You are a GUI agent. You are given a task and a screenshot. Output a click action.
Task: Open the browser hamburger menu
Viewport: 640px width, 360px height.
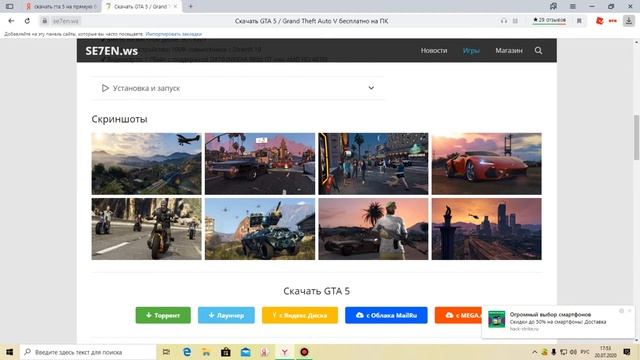coord(573,6)
